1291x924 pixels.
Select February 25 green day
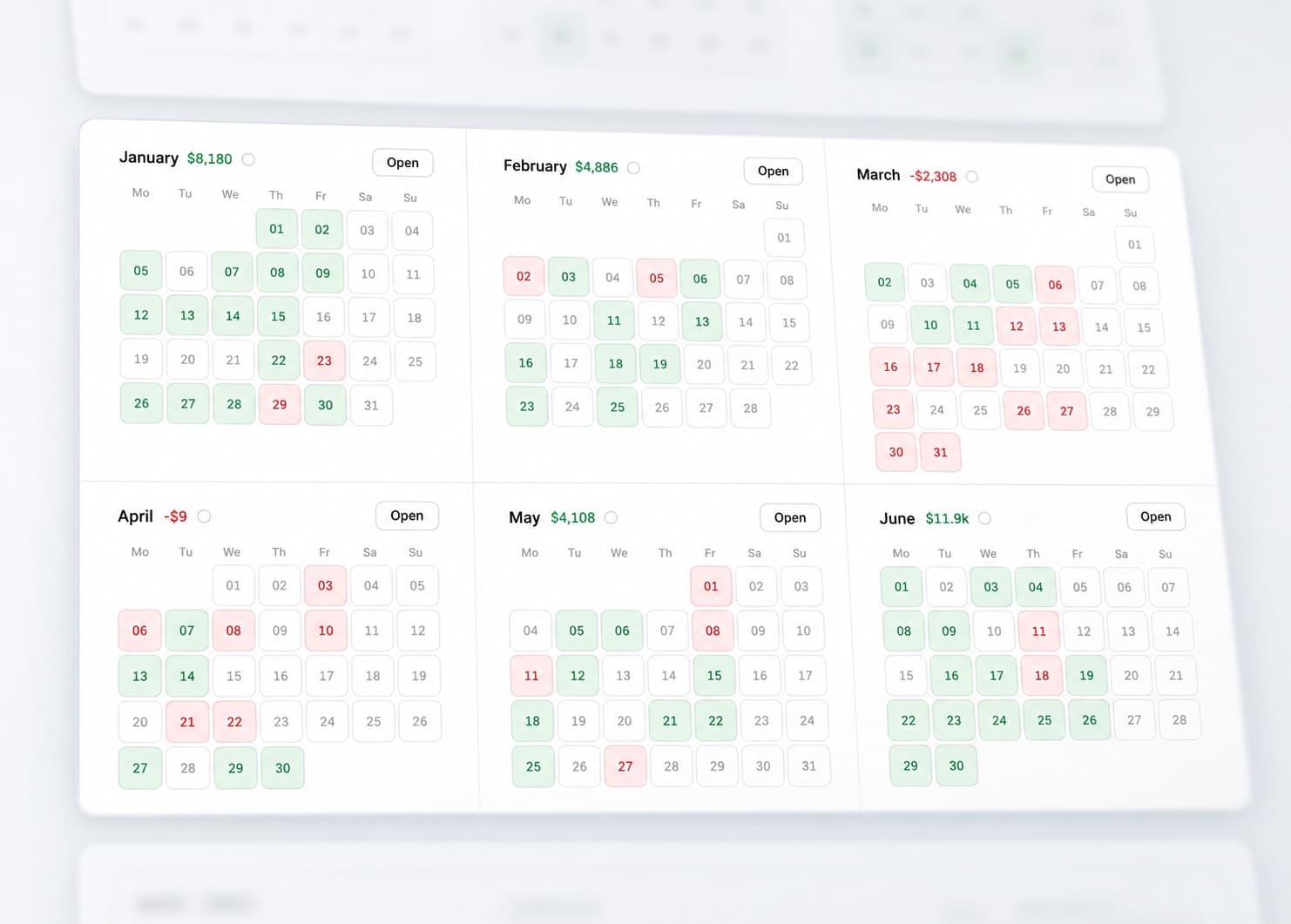coord(618,407)
